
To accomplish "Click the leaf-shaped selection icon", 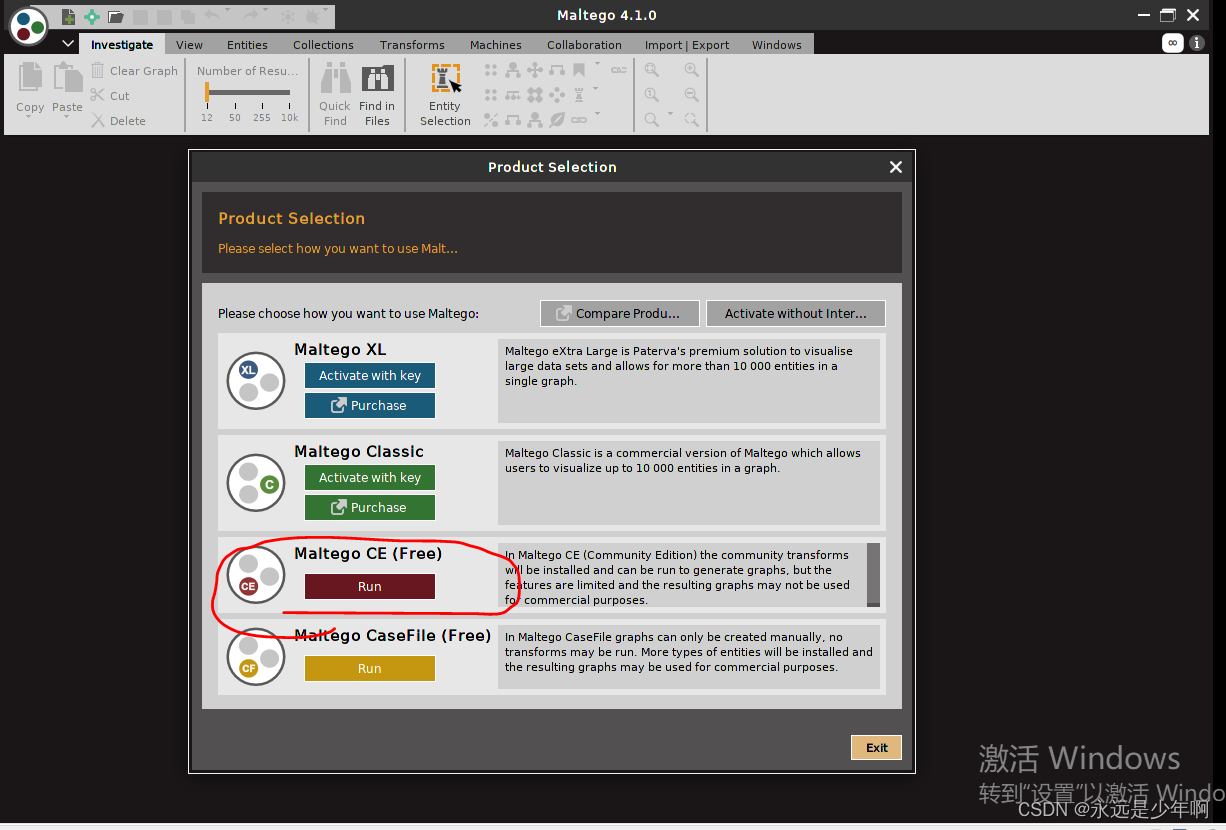I will 557,120.
